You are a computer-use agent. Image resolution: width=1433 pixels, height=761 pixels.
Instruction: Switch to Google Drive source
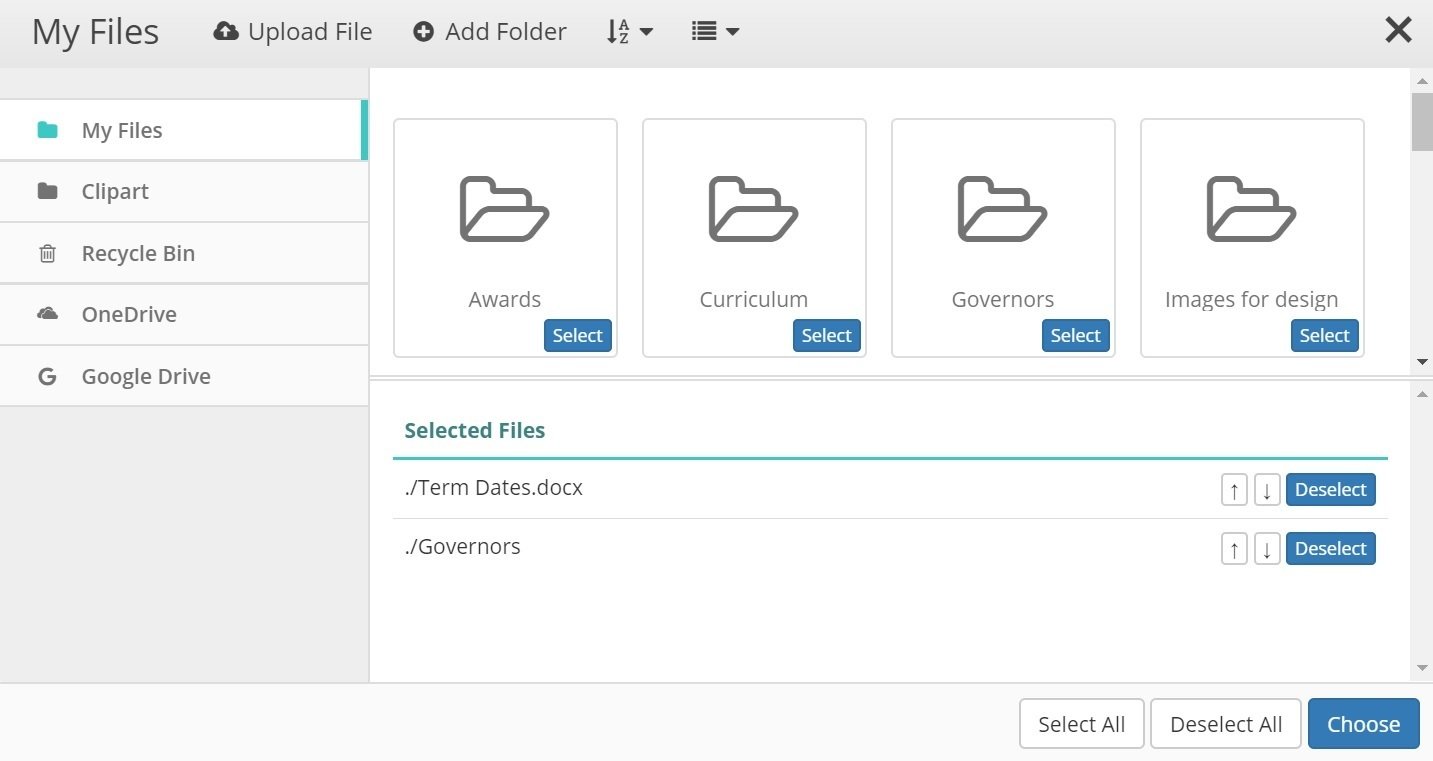pyautogui.click(x=184, y=376)
